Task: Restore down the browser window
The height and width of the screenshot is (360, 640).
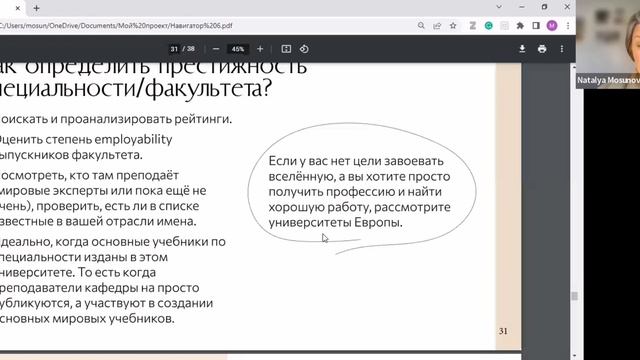Action: [544, 7]
